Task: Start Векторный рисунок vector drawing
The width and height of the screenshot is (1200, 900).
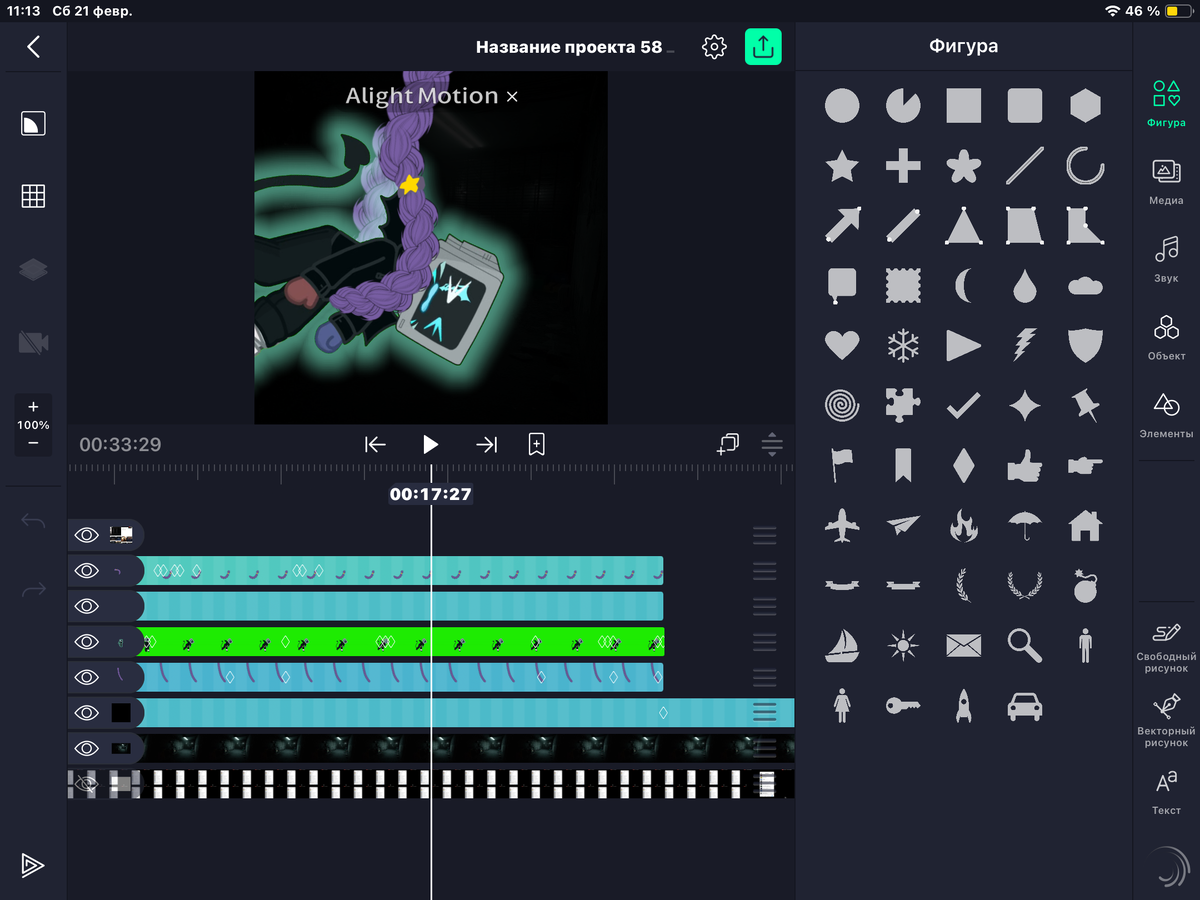Action: click(x=1166, y=722)
